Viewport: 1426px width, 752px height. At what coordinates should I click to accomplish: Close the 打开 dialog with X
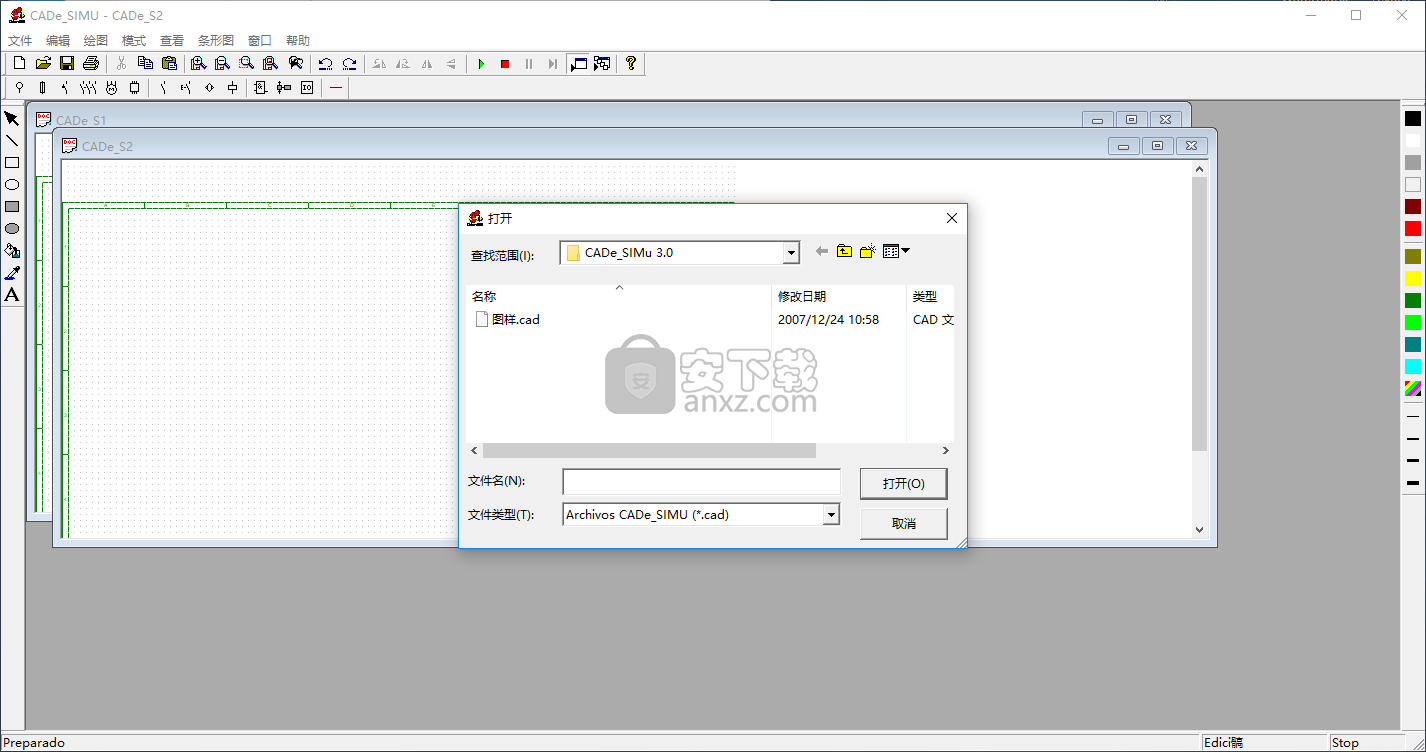(952, 218)
